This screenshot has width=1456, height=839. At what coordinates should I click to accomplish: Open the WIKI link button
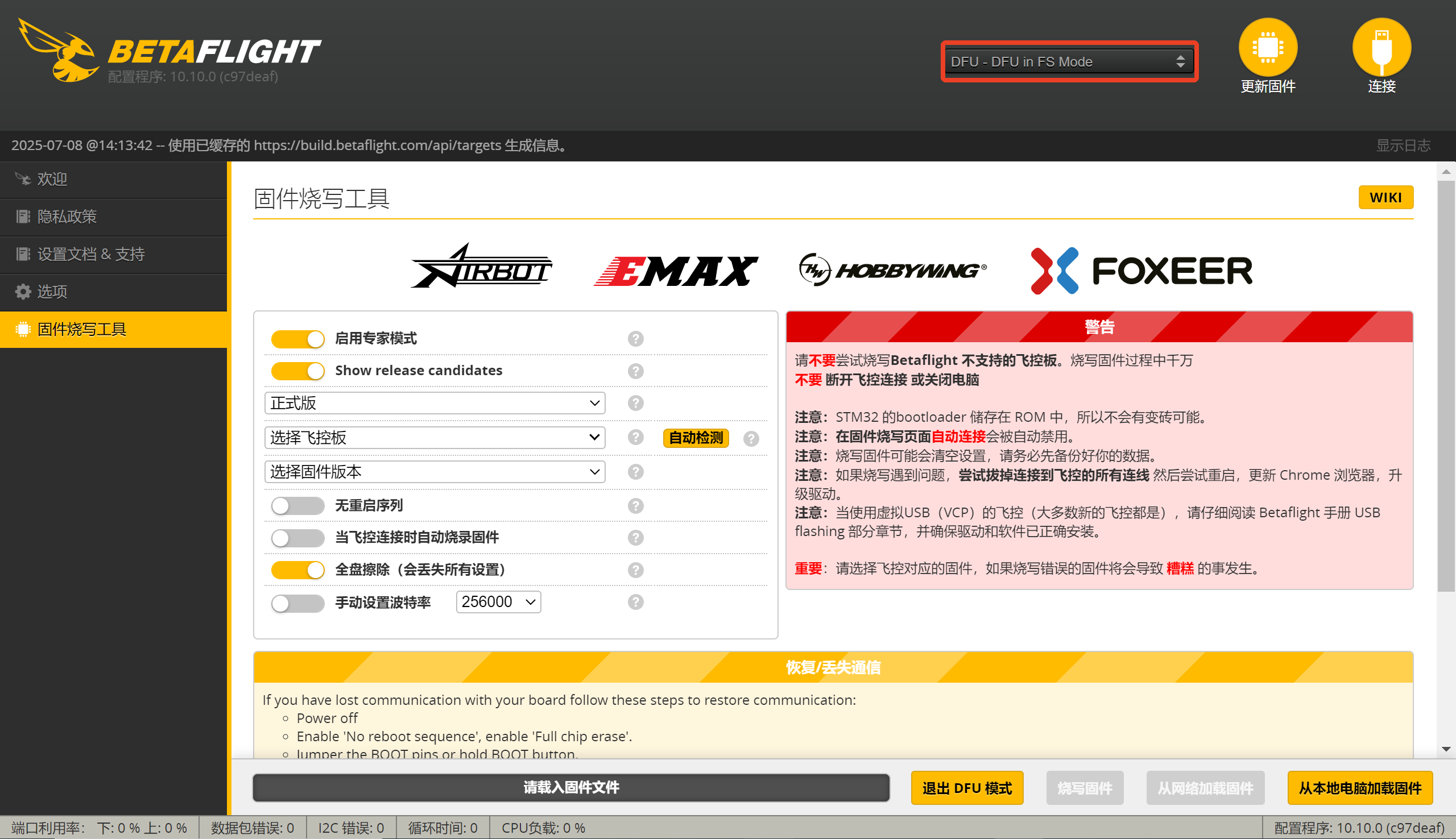1385,198
